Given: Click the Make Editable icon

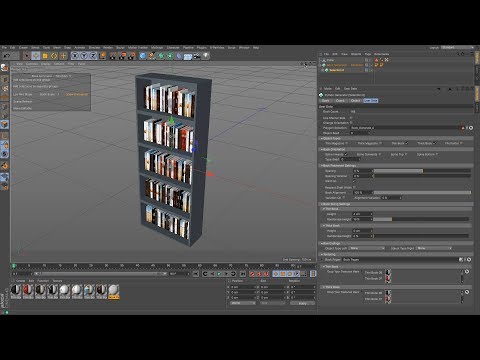Looking at the screenshot, I should point(5,68).
